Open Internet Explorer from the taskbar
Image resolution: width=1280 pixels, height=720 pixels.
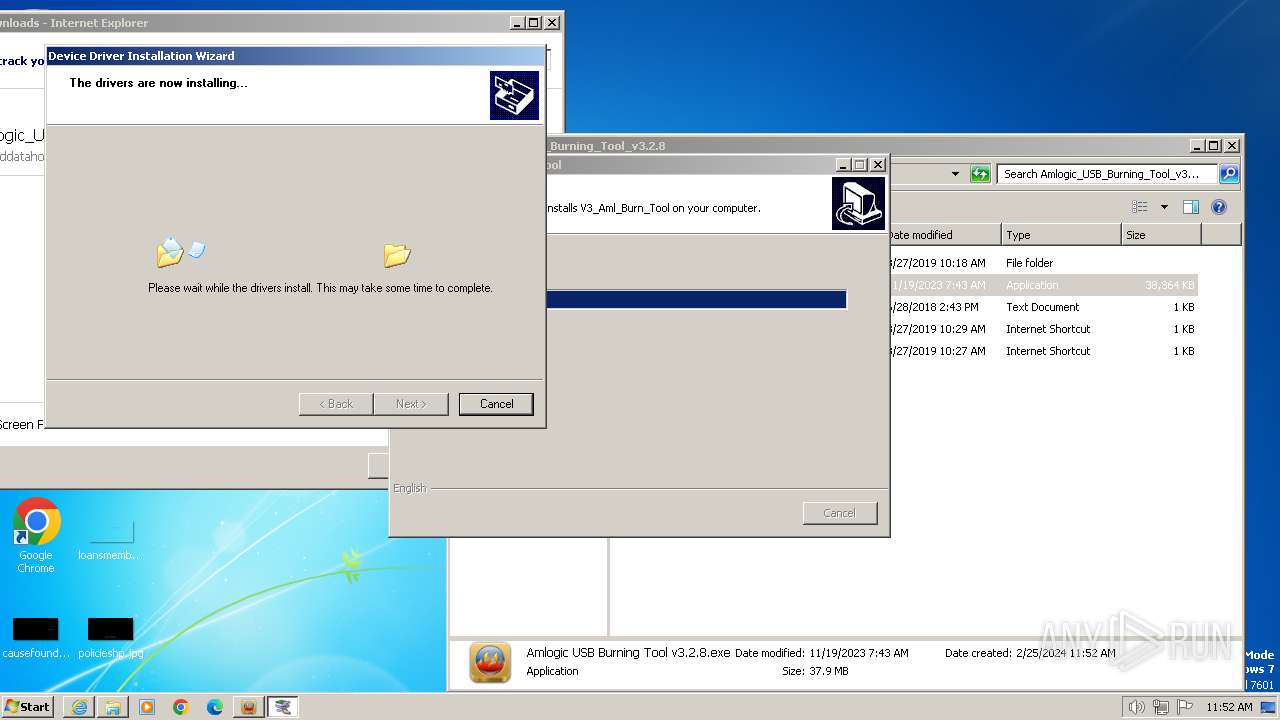click(79, 707)
